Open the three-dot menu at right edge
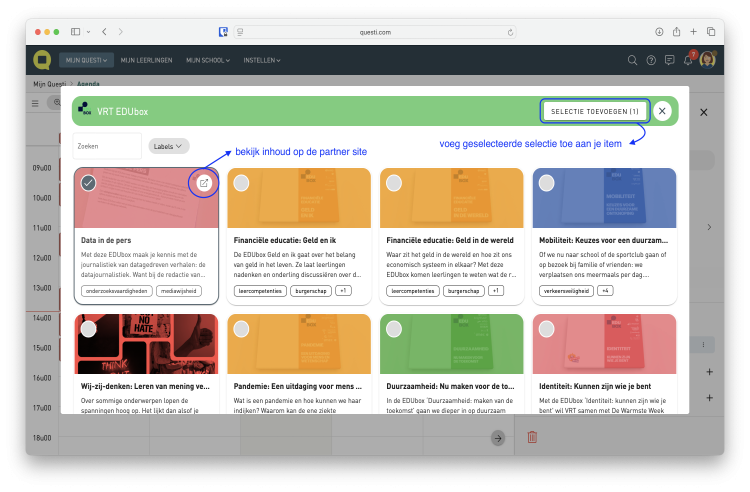Image resolution: width=750 pixels, height=492 pixels. point(703,345)
